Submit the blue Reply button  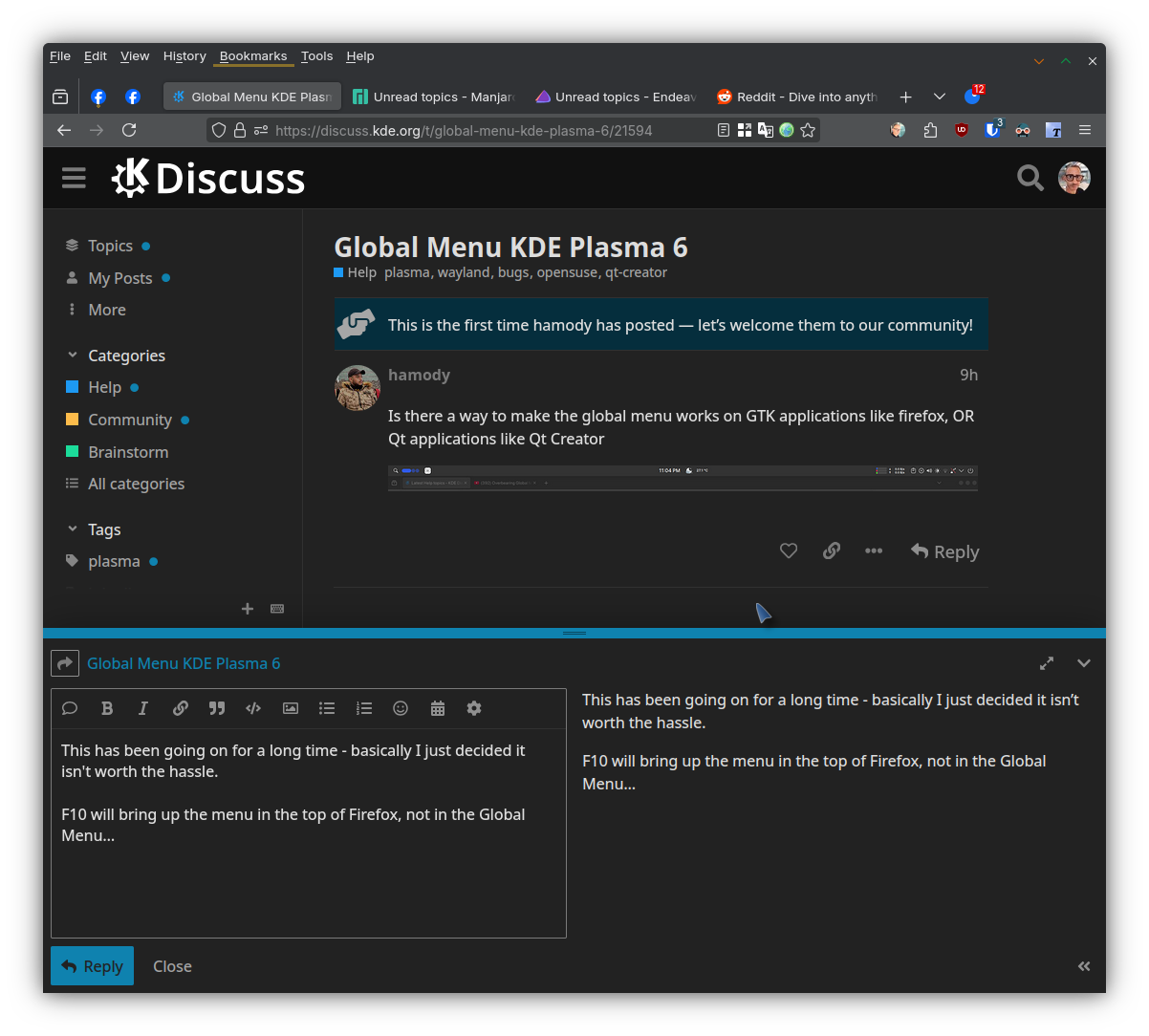[93, 966]
